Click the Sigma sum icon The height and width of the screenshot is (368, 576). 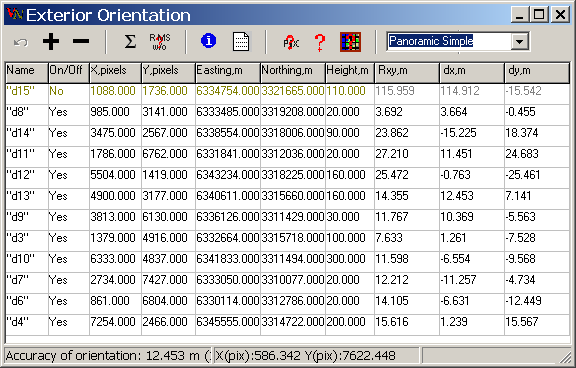(x=130, y=42)
